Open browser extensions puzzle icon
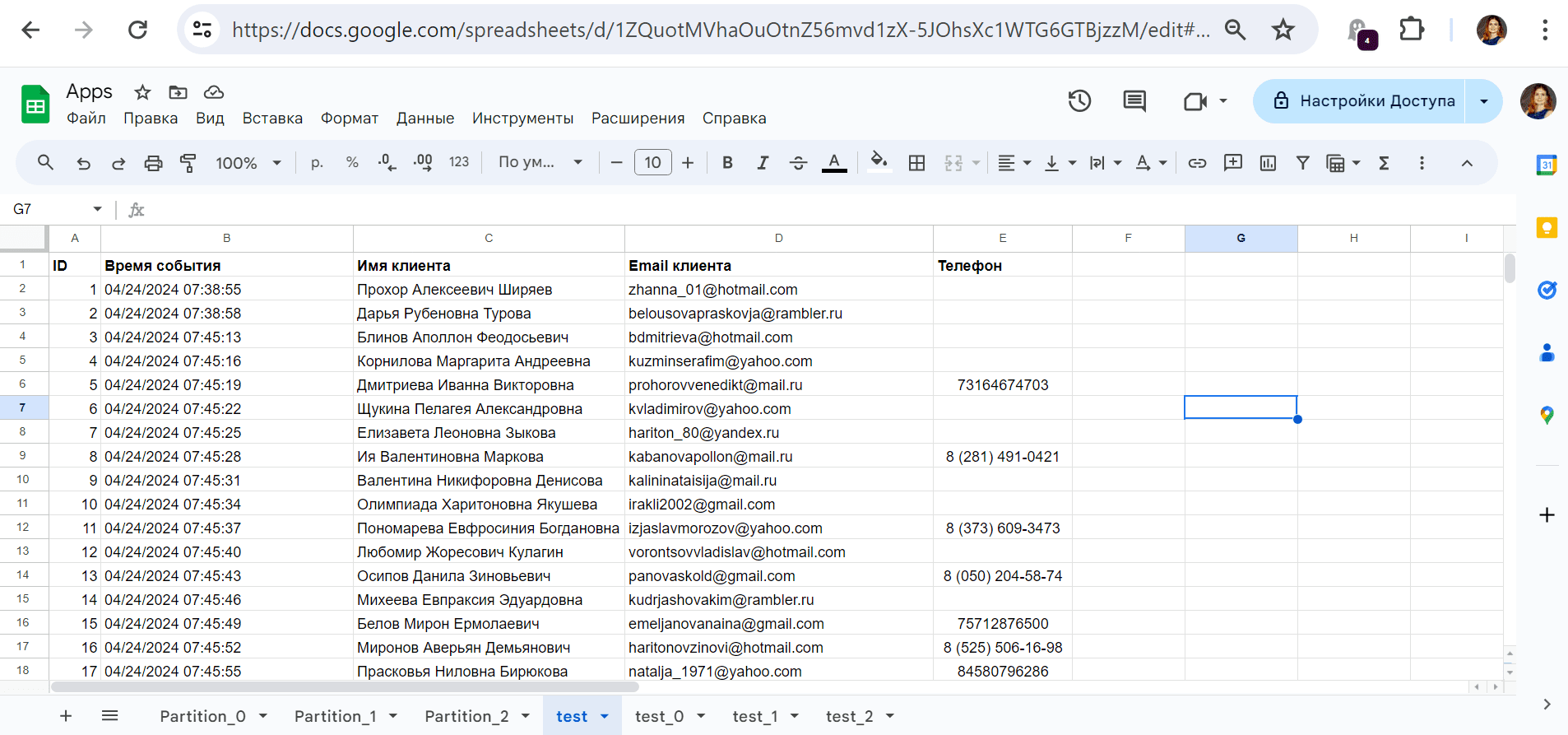Screen dimensions: 1568x735 (x=1412, y=30)
